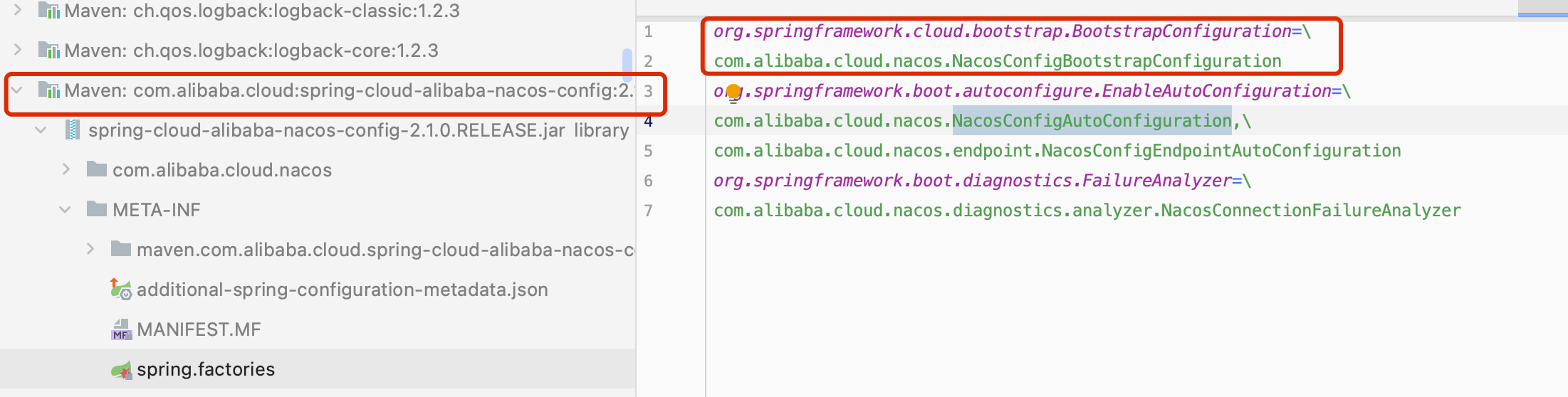This screenshot has height=397, width=1568.
Task: Click line number 2 in the gutter
Action: coord(648,61)
